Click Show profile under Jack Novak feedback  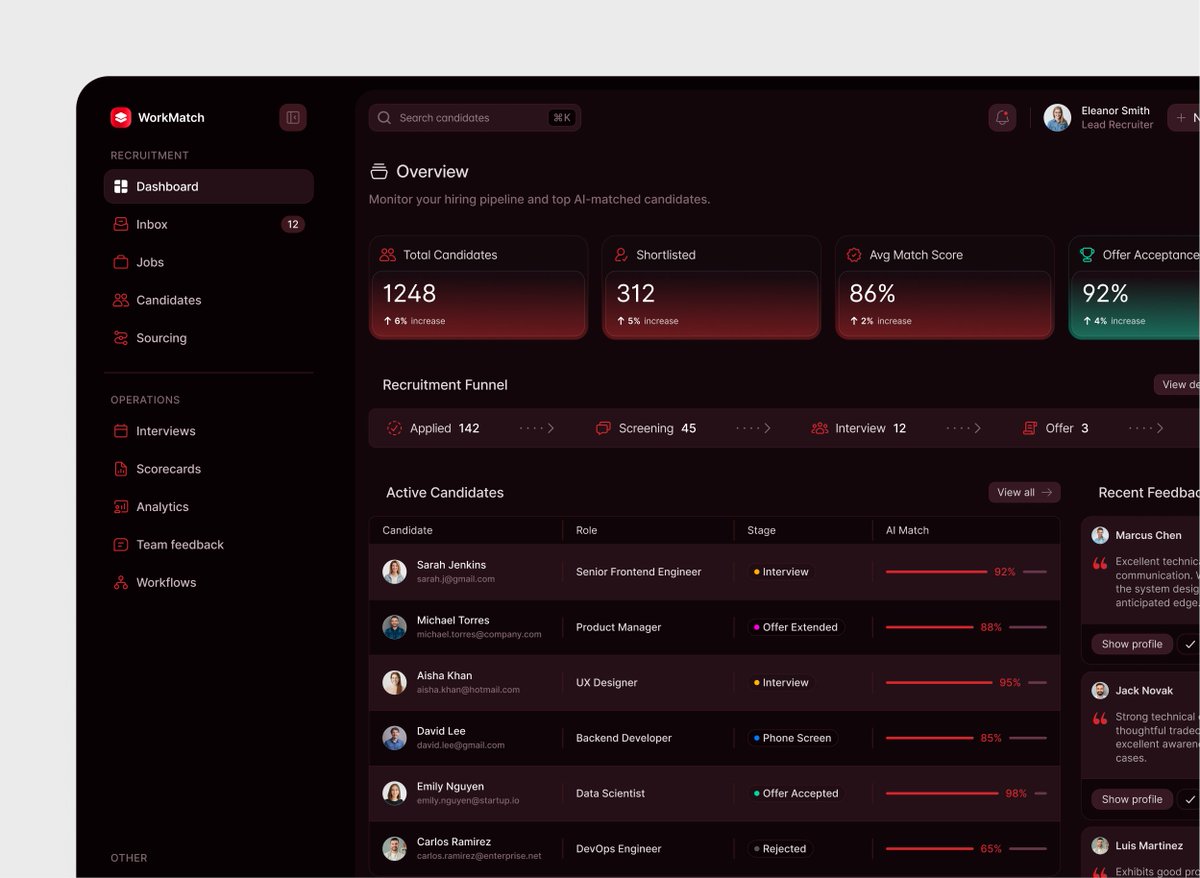[x=1132, y=799]
